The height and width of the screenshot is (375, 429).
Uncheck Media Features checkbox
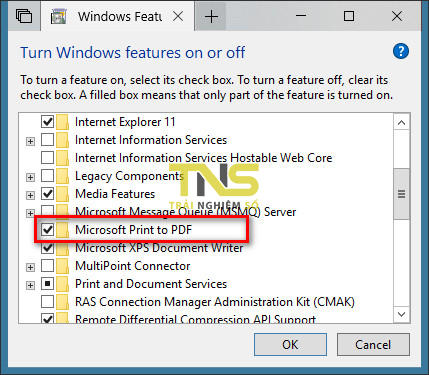[x=47, y=194]
